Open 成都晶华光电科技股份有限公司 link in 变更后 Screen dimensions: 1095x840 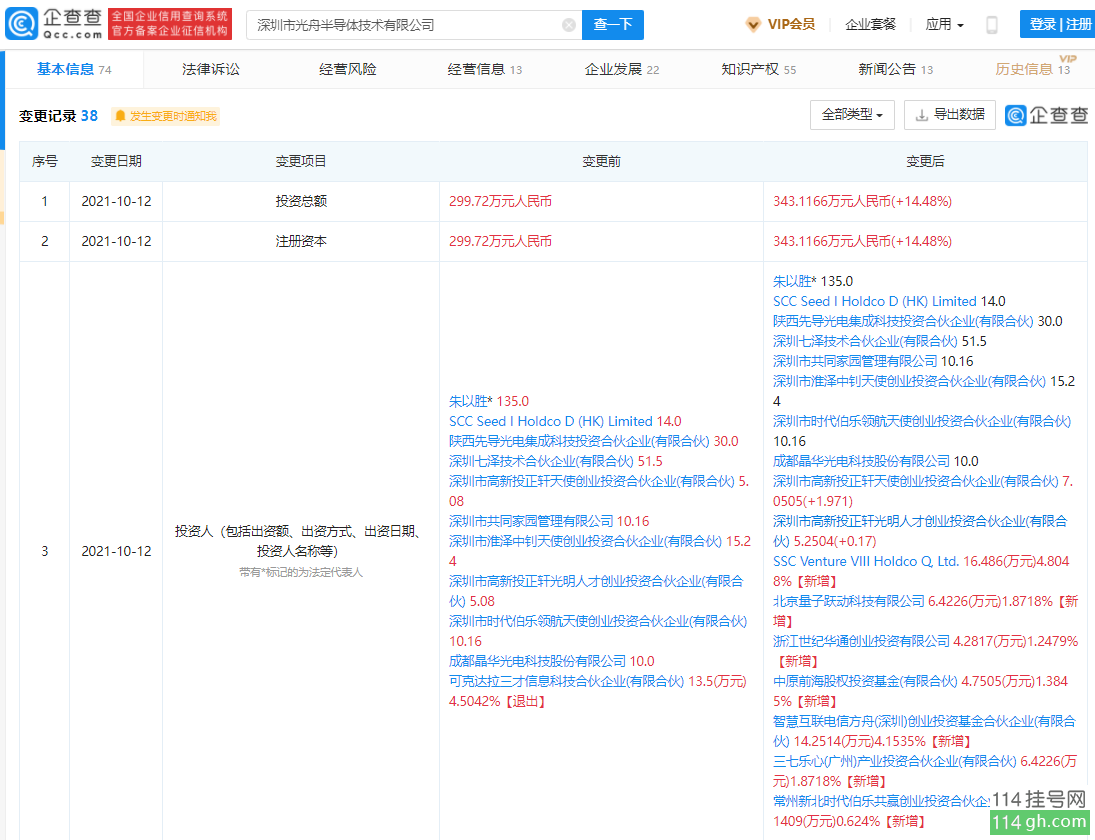click(x=861, y=462)
